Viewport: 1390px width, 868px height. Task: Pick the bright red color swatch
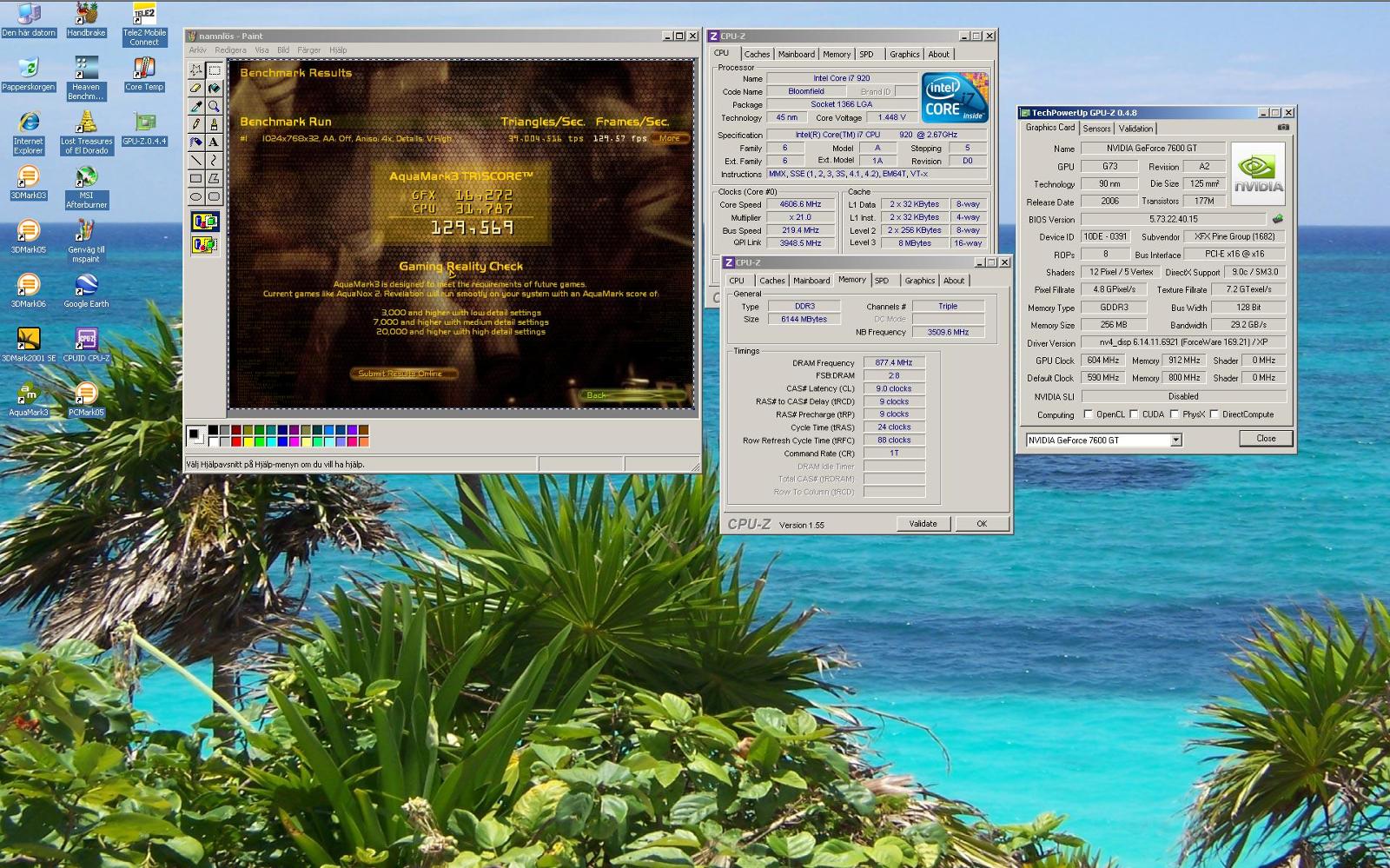(235, 441)
